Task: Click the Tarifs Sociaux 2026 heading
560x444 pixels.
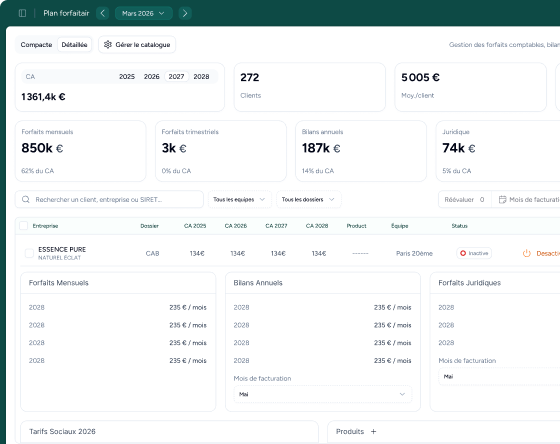Action: coord(62,431)
